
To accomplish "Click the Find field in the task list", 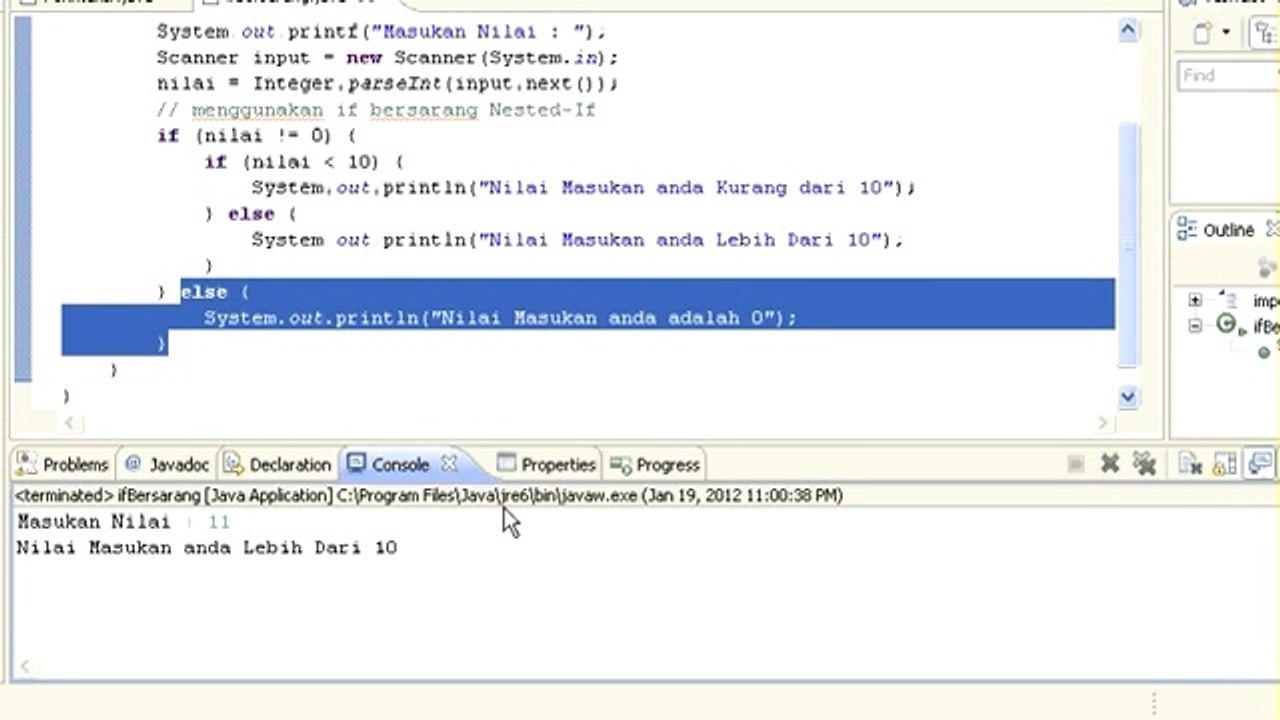I will [1229, 76].
